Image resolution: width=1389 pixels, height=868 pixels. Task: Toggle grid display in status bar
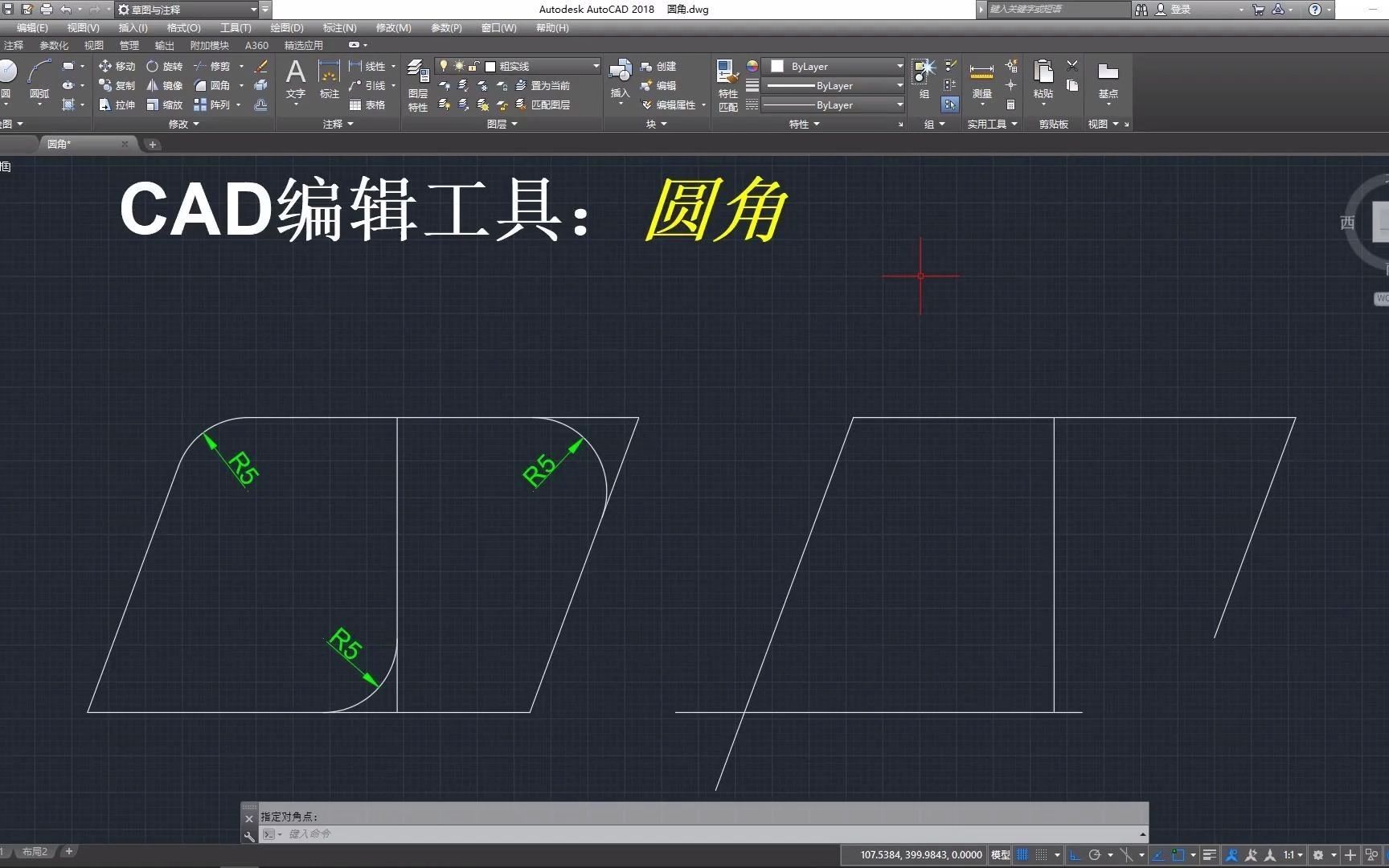click(1022, 855)
